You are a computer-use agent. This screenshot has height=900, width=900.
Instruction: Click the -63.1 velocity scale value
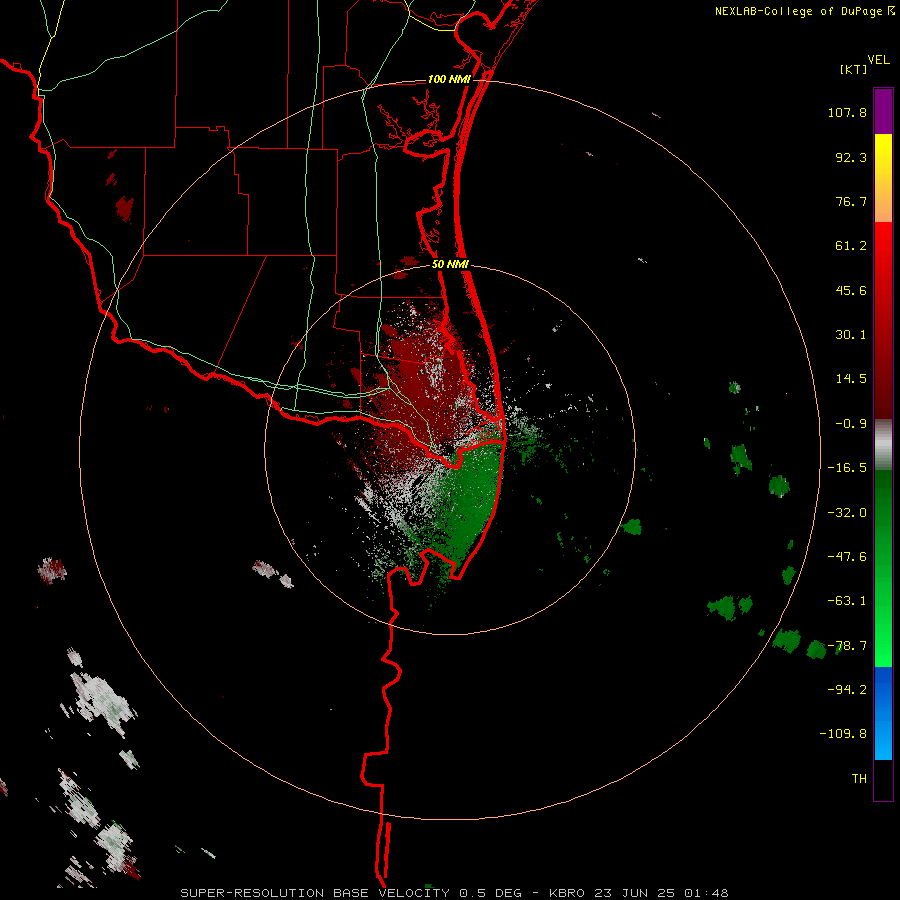tap(847, 601)
